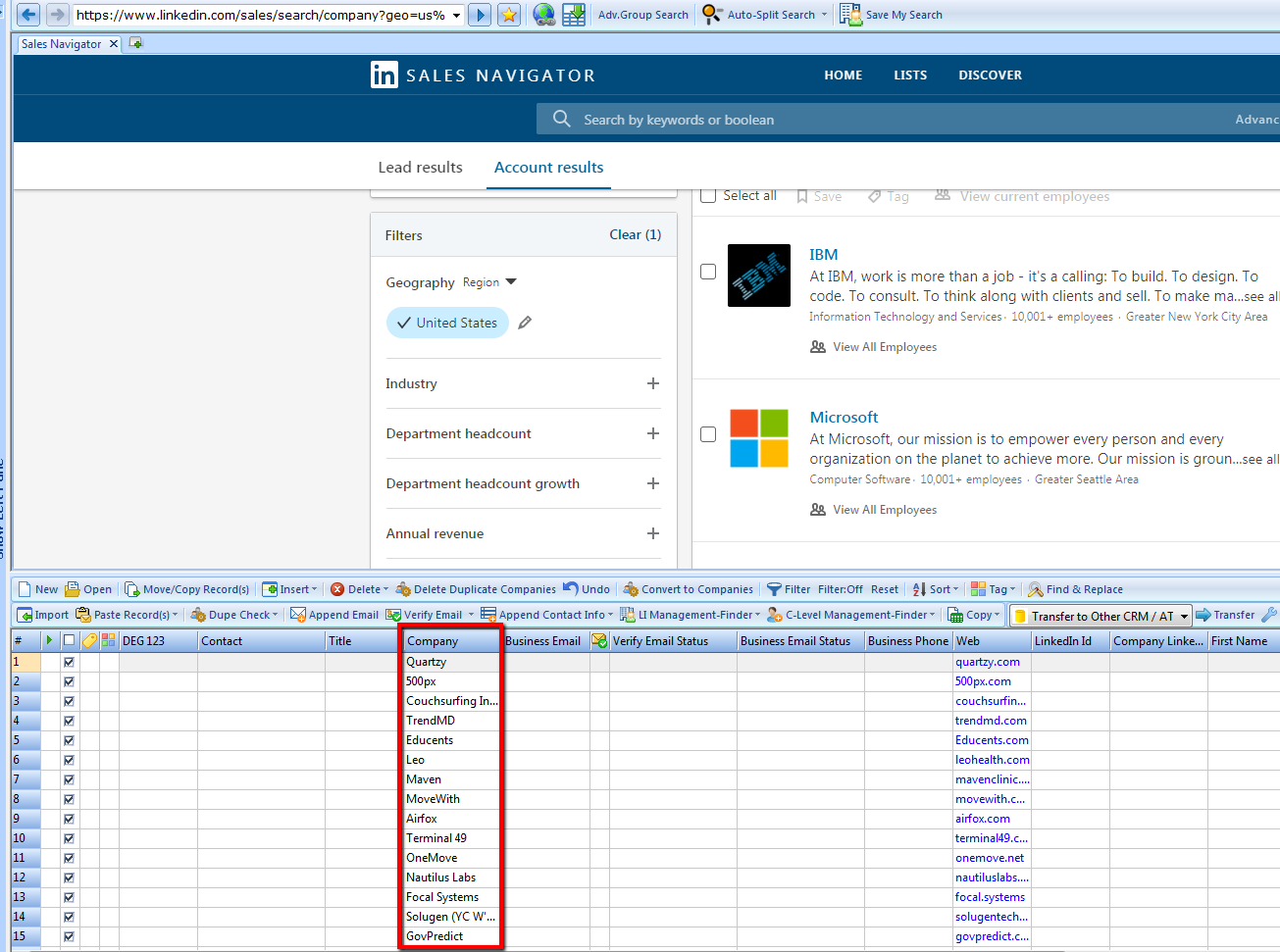This screenshot has width=1280, height=952.
Task: Click the IBM company logo
Action: click(759, 276)
